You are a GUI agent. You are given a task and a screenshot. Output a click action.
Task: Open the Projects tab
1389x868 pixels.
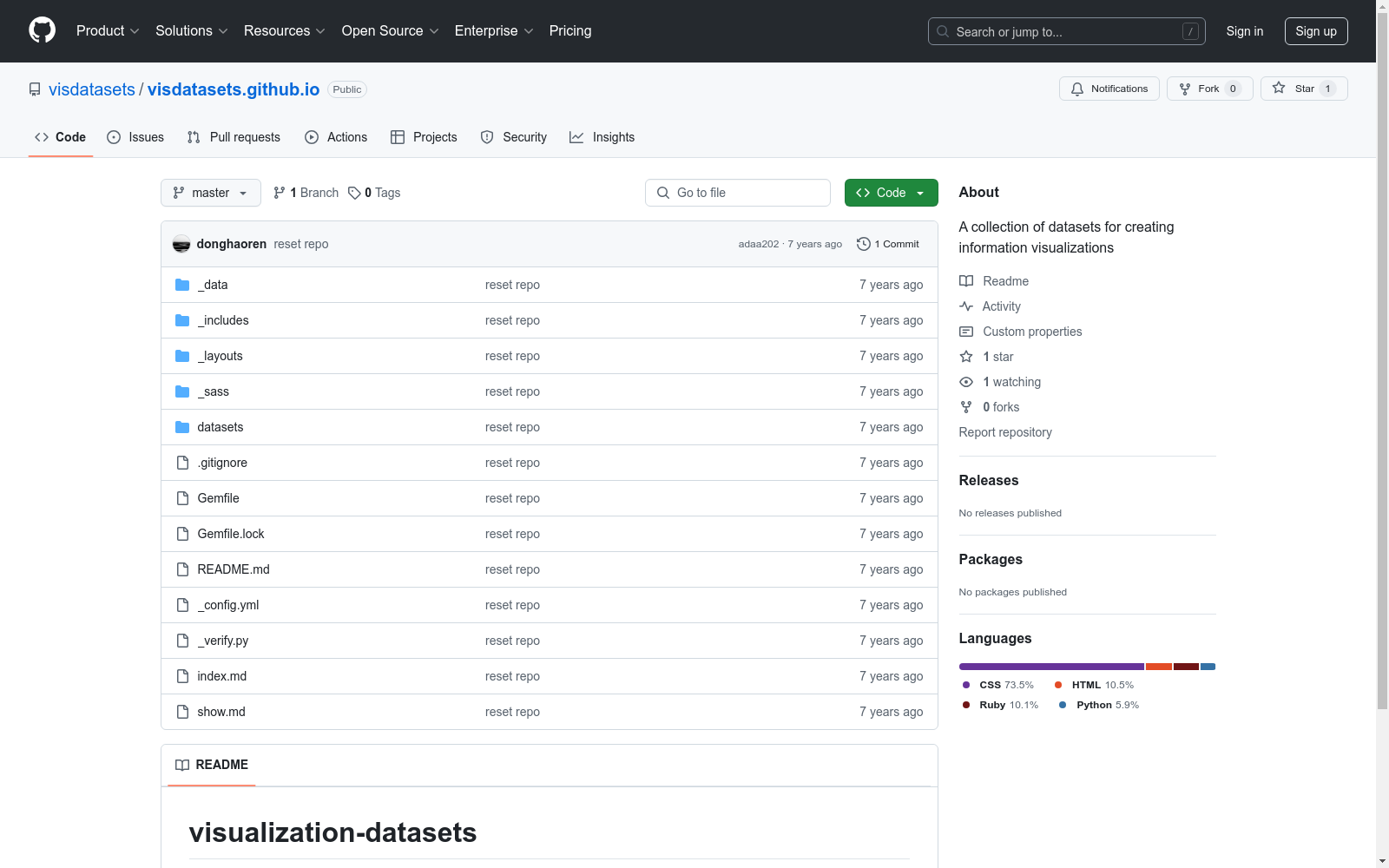point(424,137)
